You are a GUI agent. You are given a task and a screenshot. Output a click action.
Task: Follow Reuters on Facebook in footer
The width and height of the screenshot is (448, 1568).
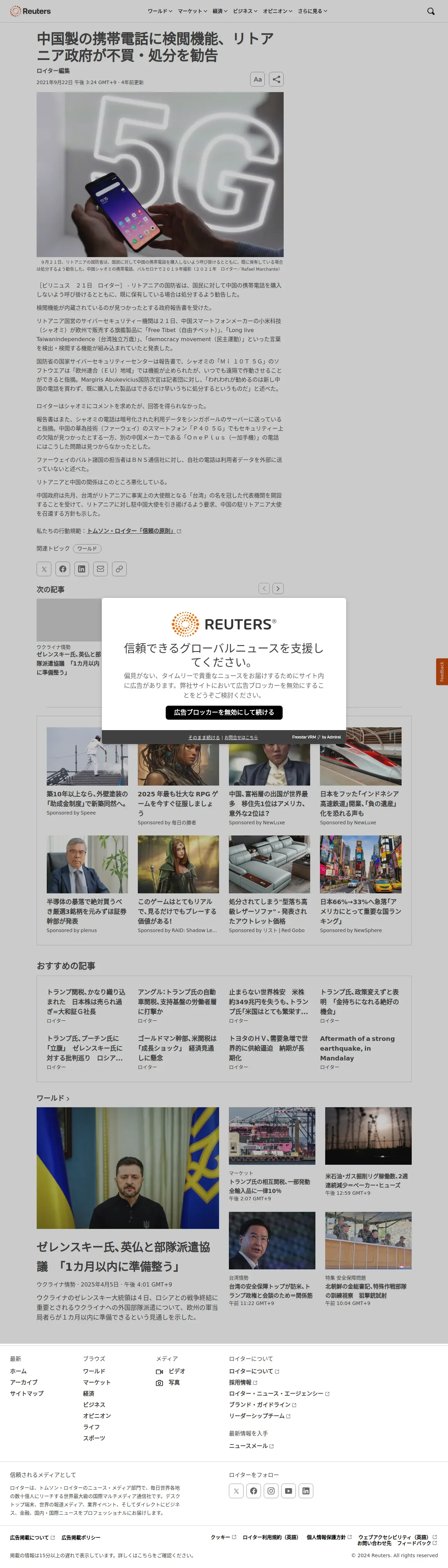(254, 1491)
